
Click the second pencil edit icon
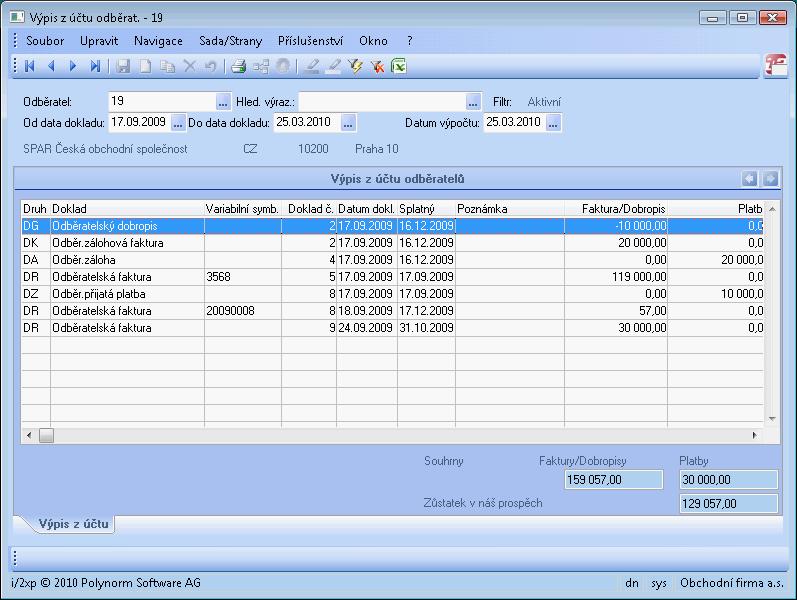pyautogui.click(x=333, y=66)
